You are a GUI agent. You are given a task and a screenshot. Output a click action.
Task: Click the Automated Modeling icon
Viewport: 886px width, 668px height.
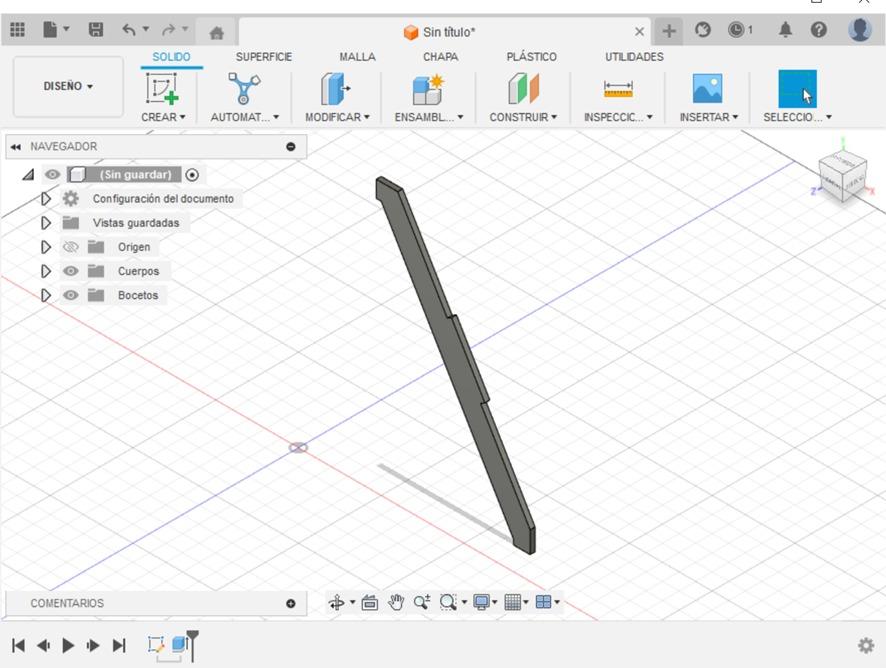(x=244, y=89)
